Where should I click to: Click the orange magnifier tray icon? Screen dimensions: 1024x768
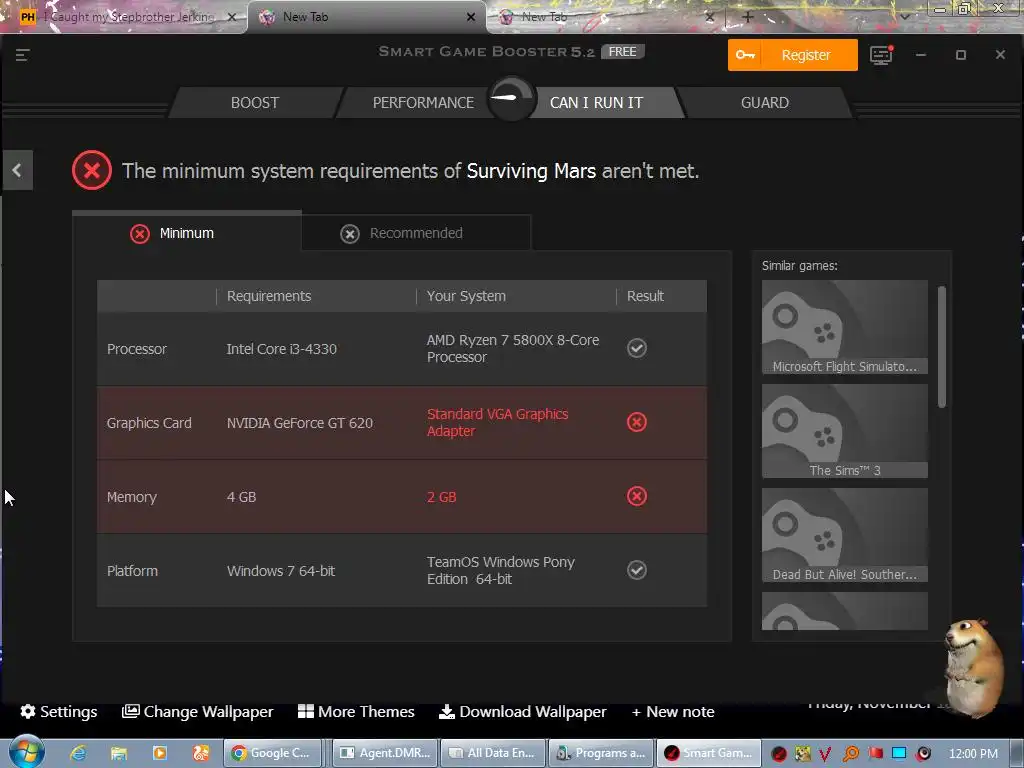point(851,754)
